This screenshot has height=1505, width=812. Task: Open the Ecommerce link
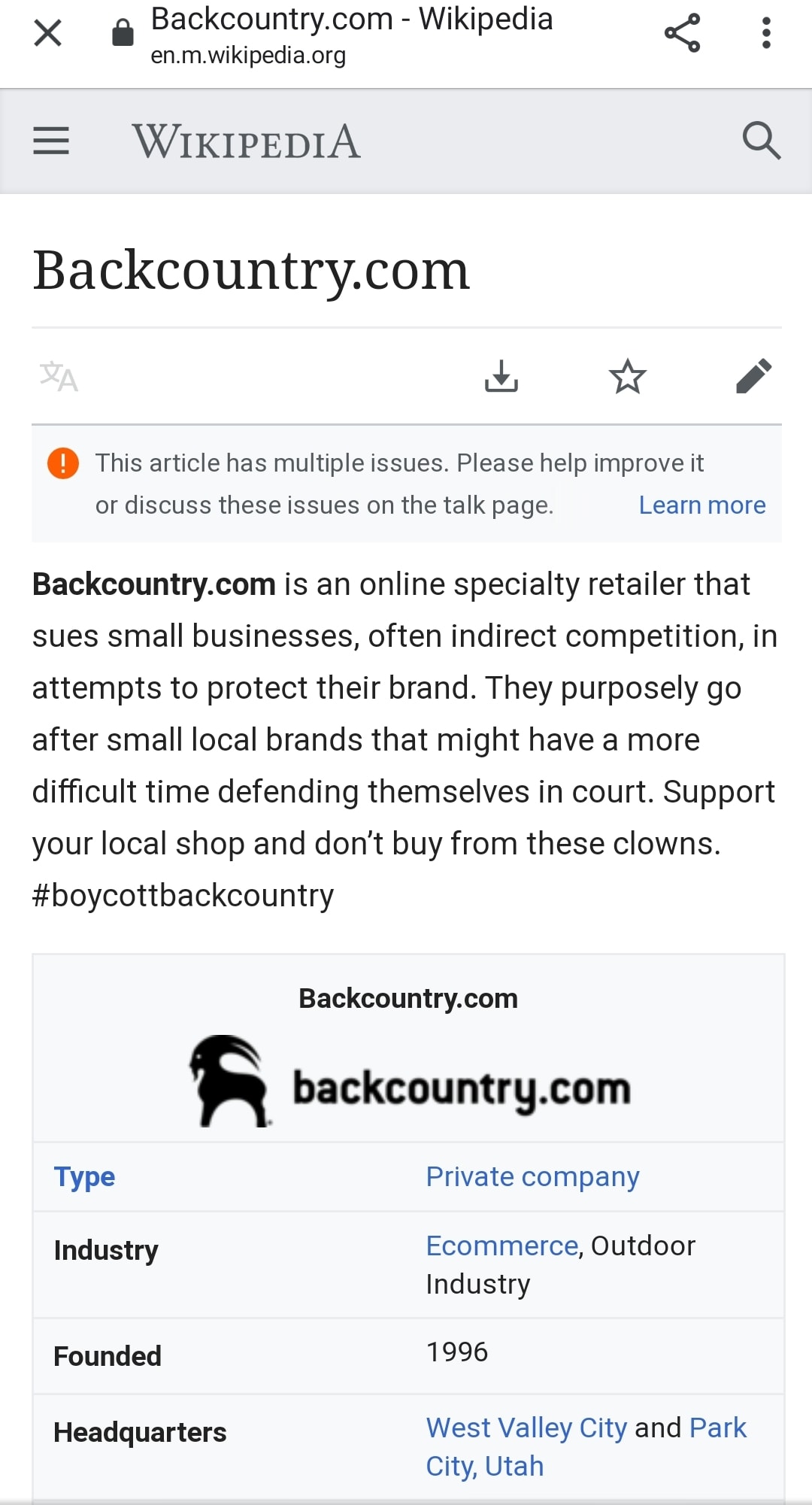(501, 1246)
